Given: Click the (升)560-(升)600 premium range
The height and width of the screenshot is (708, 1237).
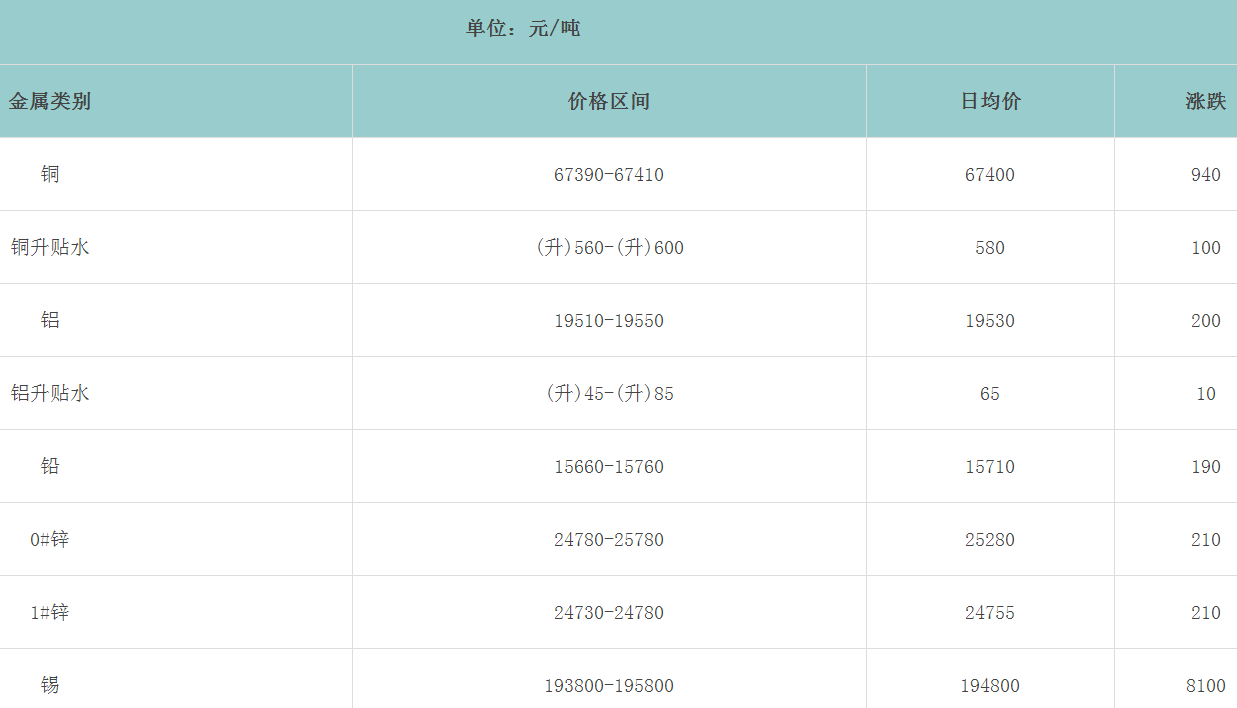Looking at the screenshot, I should [x=609, y=248].
